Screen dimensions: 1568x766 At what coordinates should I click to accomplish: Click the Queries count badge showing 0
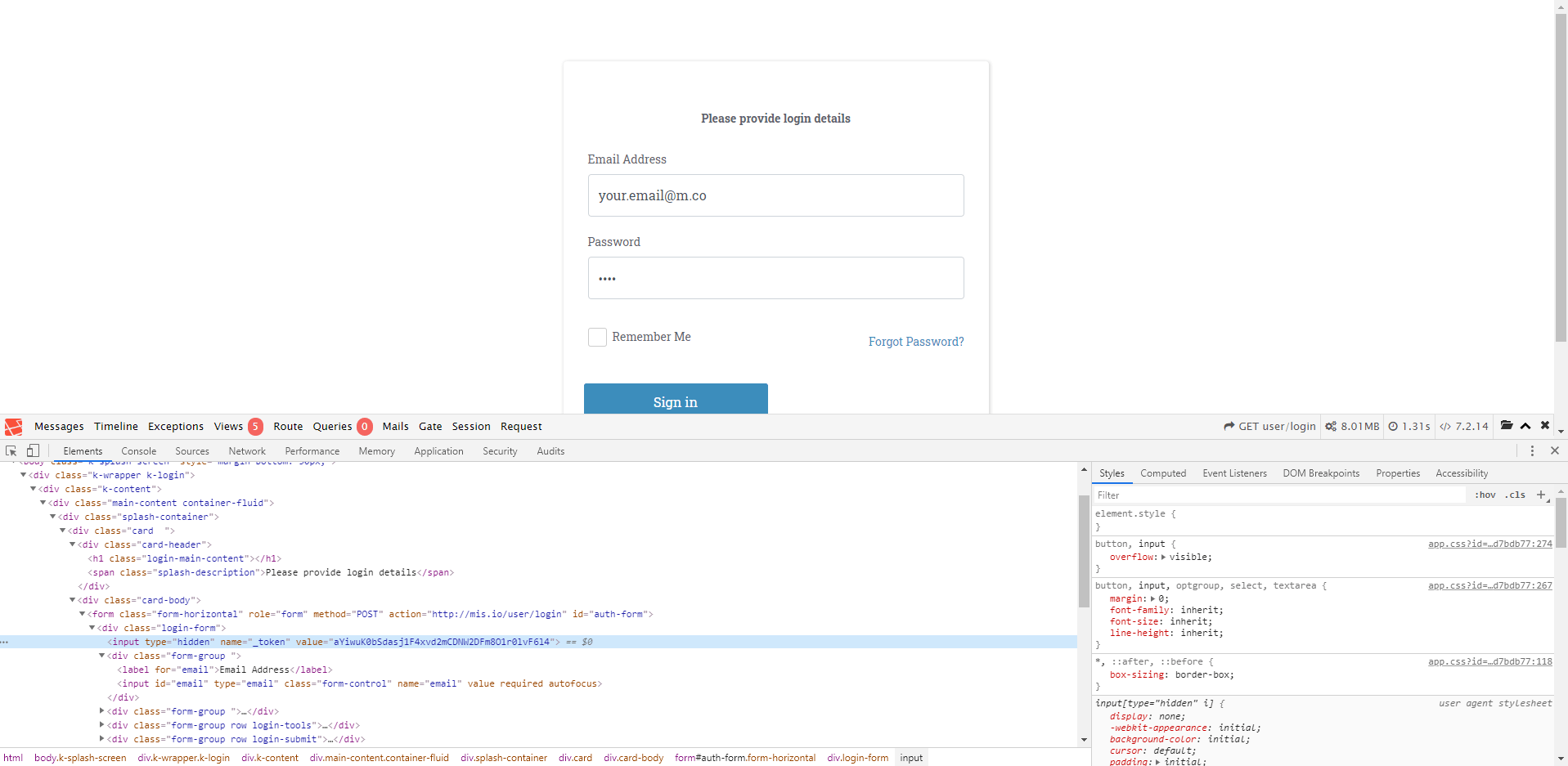tap(365, 426)
